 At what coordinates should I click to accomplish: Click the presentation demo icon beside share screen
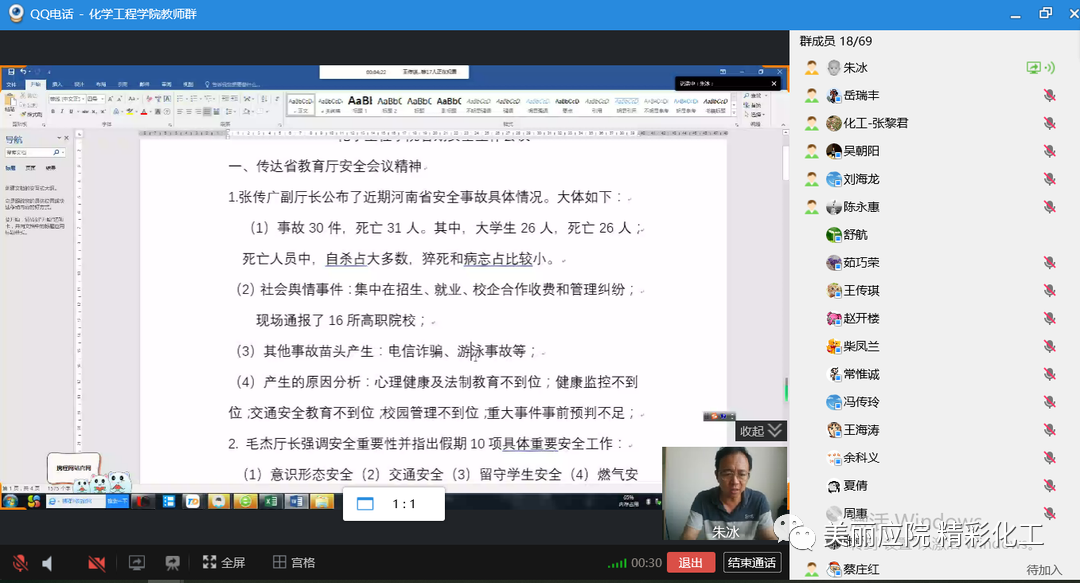172,563
